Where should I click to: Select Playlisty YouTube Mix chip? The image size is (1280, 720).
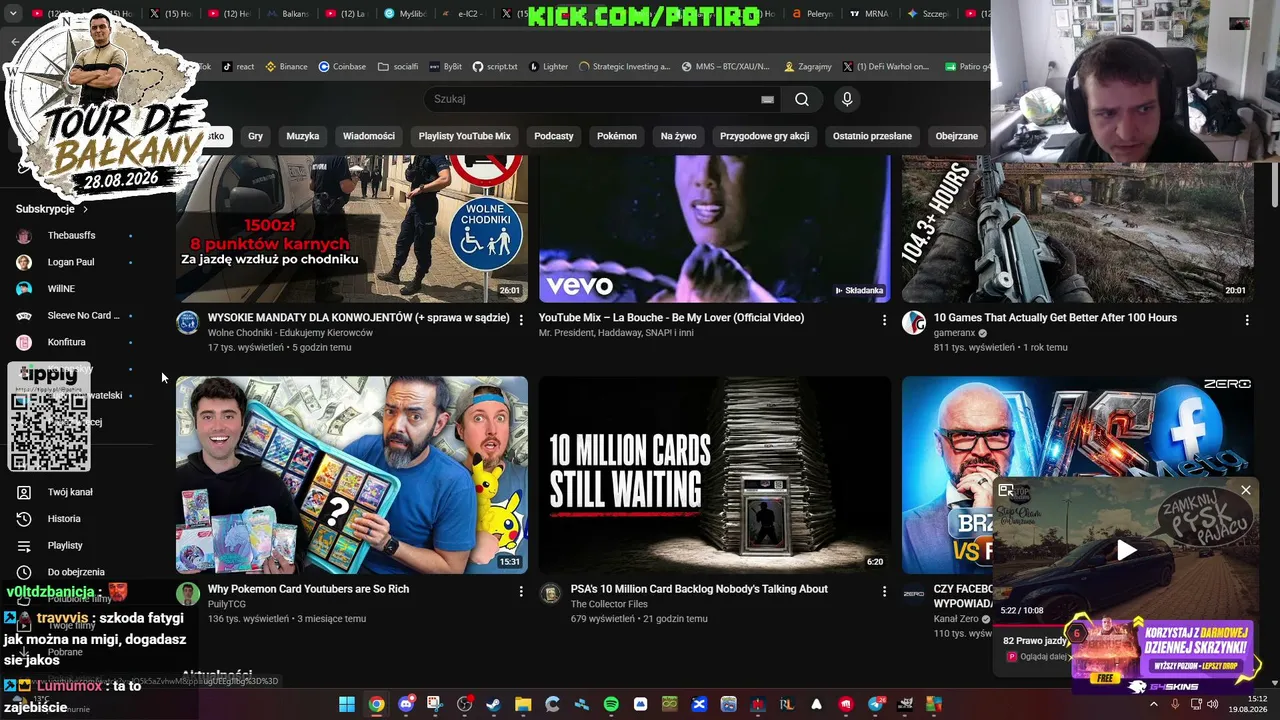(x=464, y=136)
